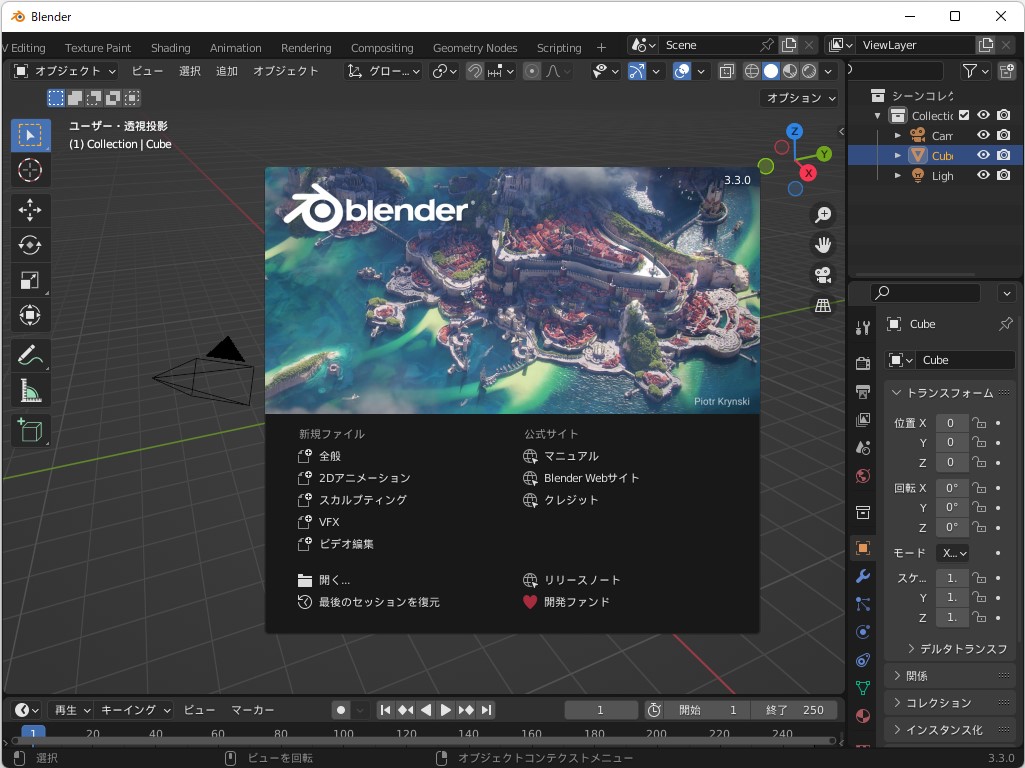Open the Render properties tab

pyautogui.click(x=861, y=364)
